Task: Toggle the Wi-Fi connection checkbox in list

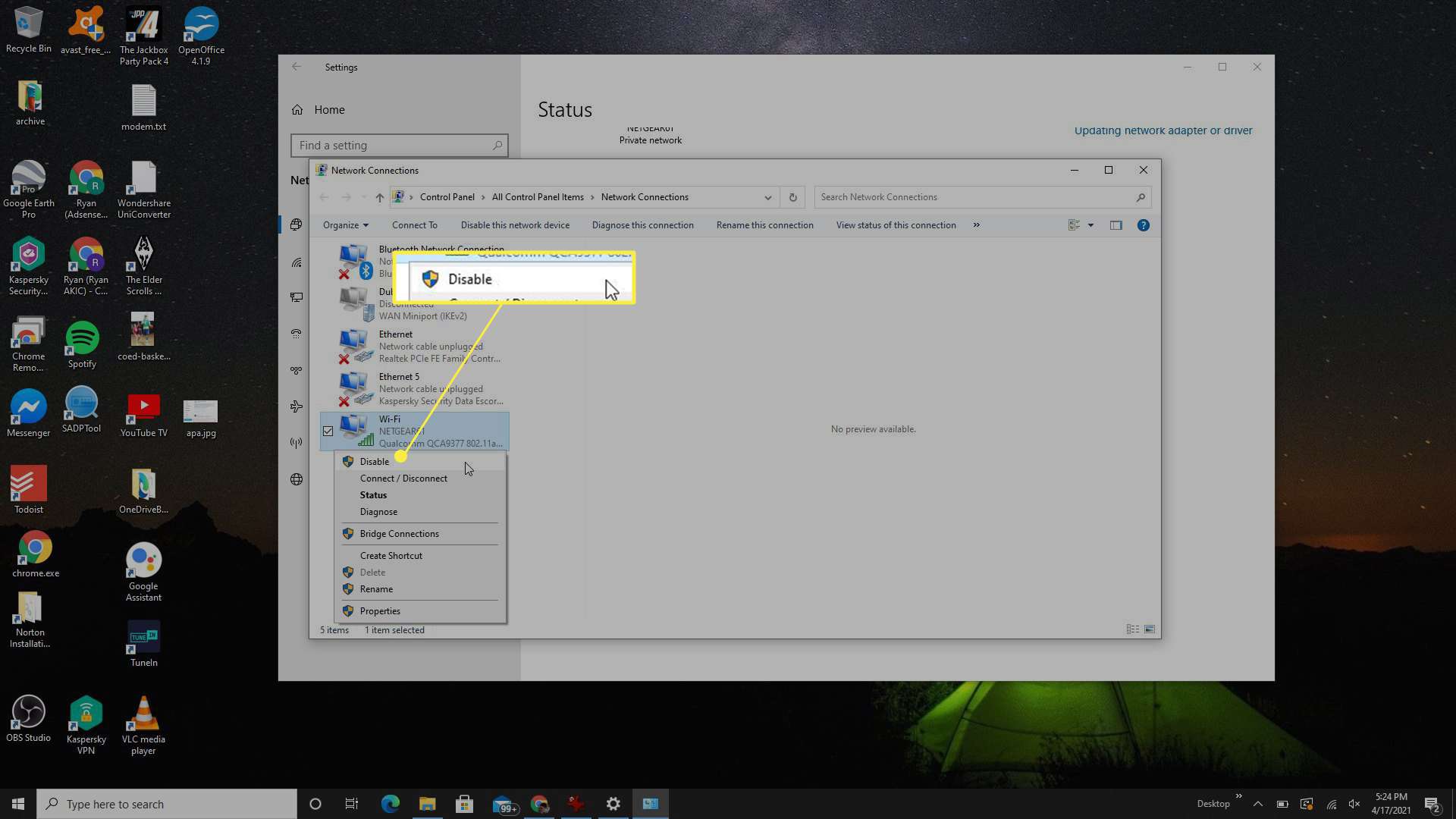Action: (328, 430)
